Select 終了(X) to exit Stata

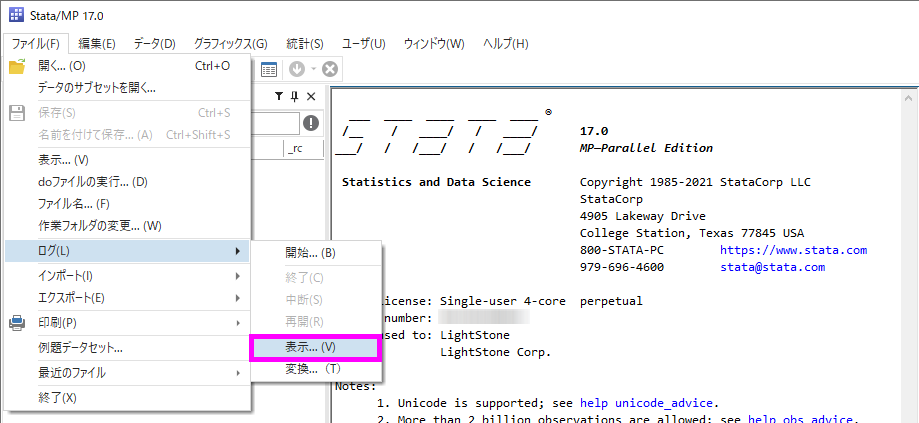pyautogui.click(x=127, y=398)
